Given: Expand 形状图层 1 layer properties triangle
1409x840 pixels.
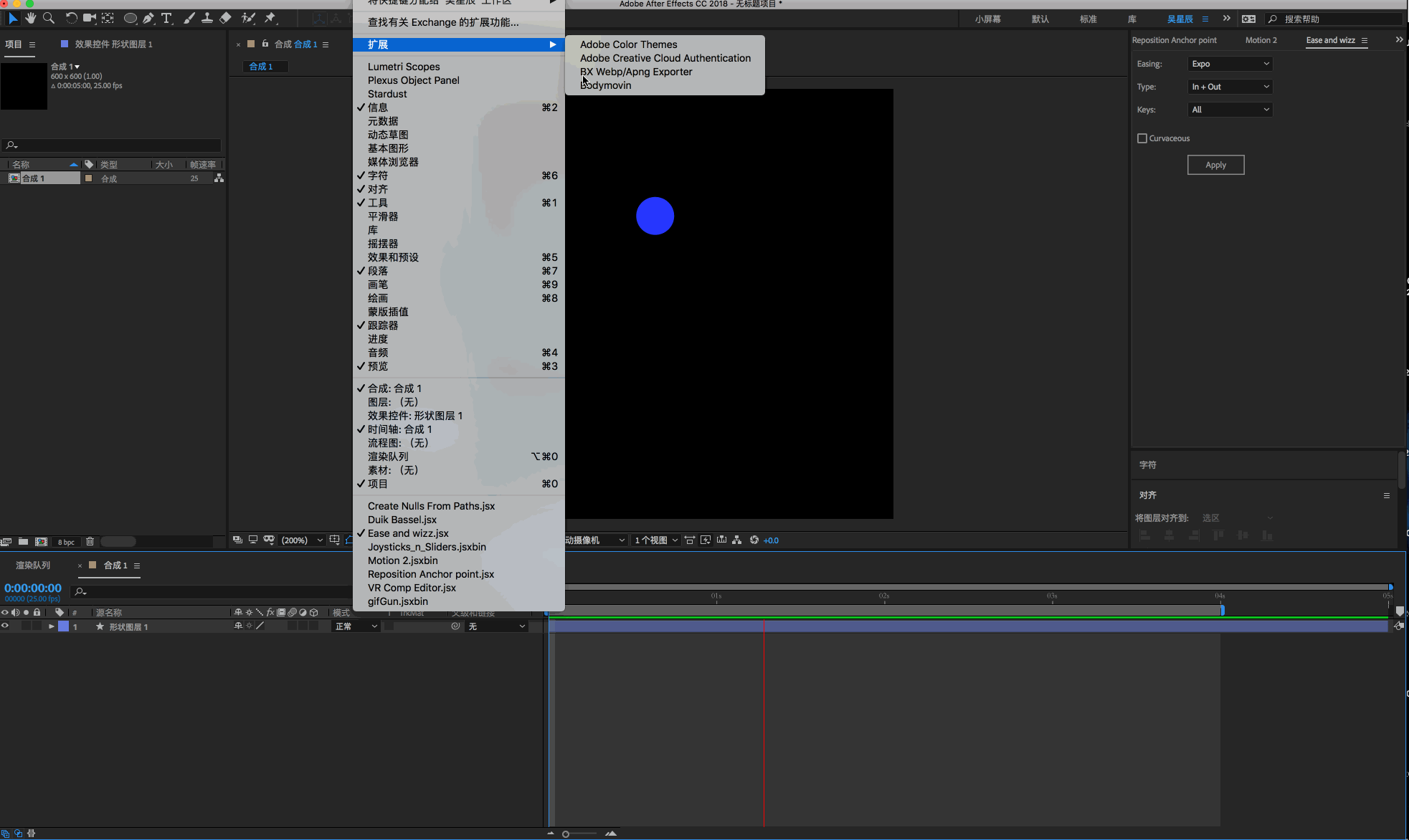Looking at the screenshot, I should (51, 626).
